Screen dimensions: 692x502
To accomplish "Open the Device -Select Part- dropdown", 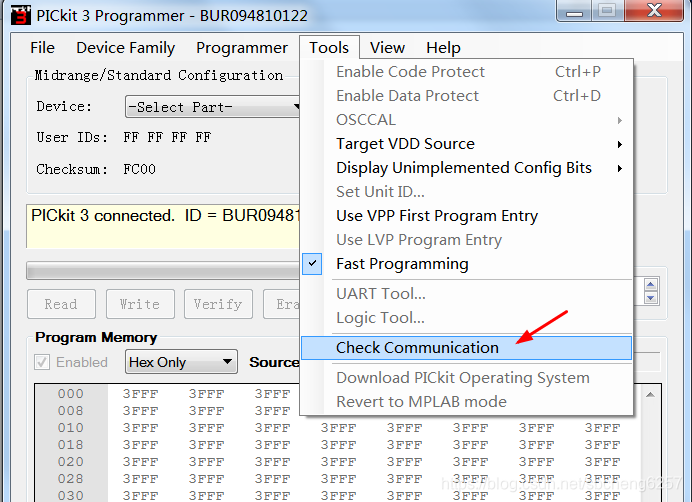I will [213, 107].
